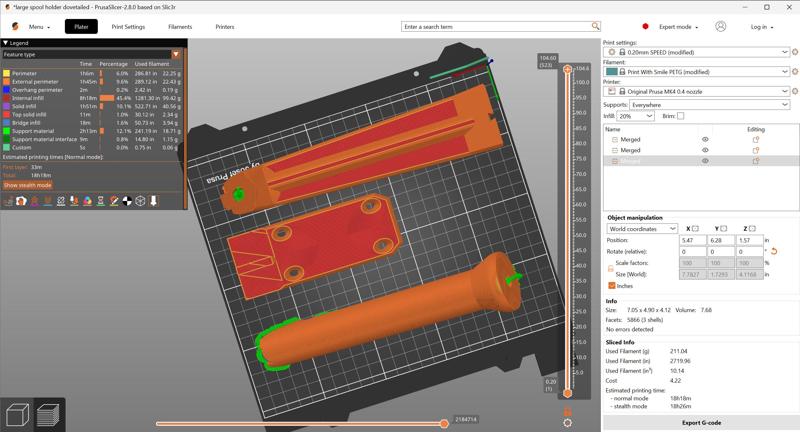Screen dimensions: 800x432
Task: Switch to sliced layers preview icon
Action: pos(48,415)
